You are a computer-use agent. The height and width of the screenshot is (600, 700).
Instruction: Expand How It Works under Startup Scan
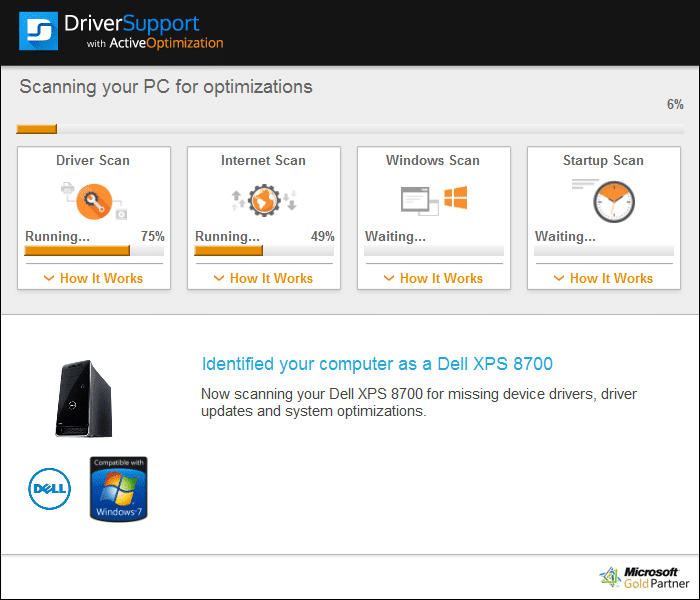point(604,279)
